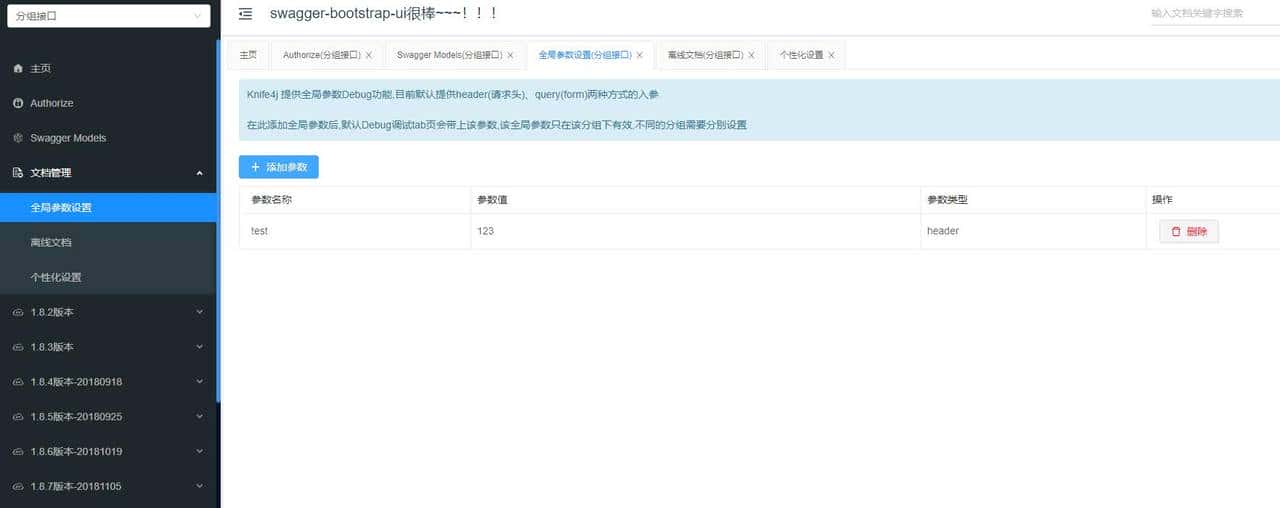Switch to the 主页 tab
1280x508 pixels.
pos(248,55)
